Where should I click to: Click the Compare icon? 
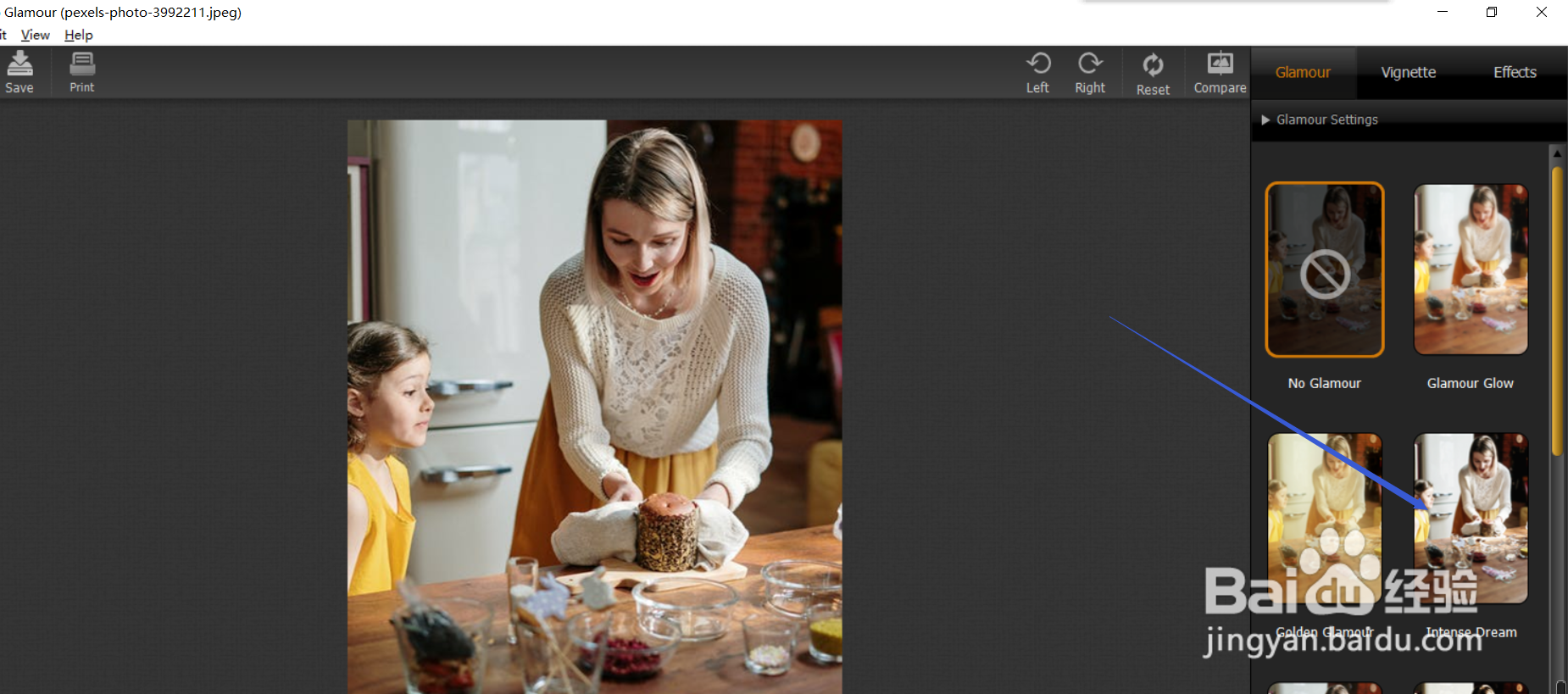1220,72
